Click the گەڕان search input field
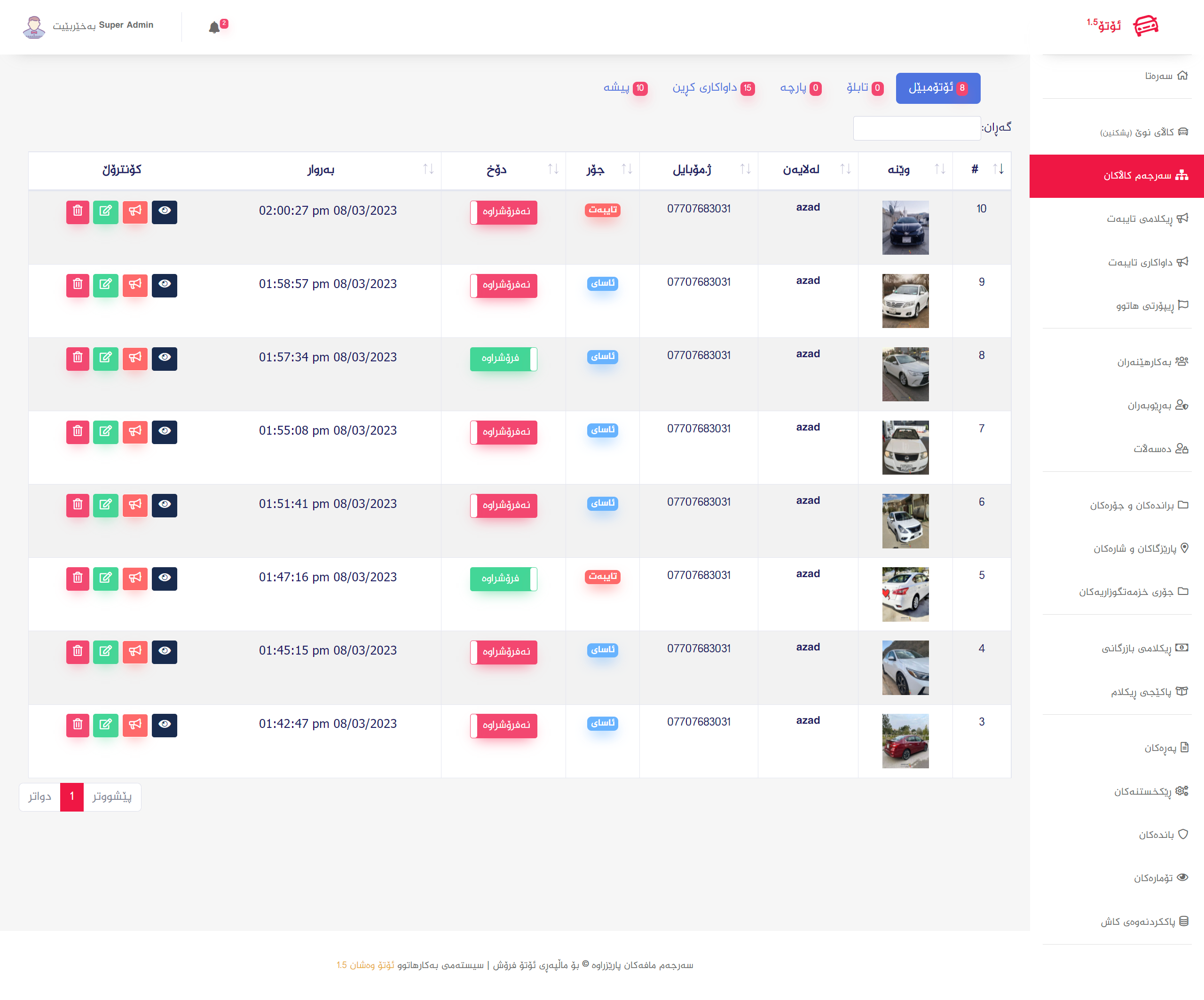Image resolution: width=1204 pixels, height=1000 pixels. tap(916, 128)
